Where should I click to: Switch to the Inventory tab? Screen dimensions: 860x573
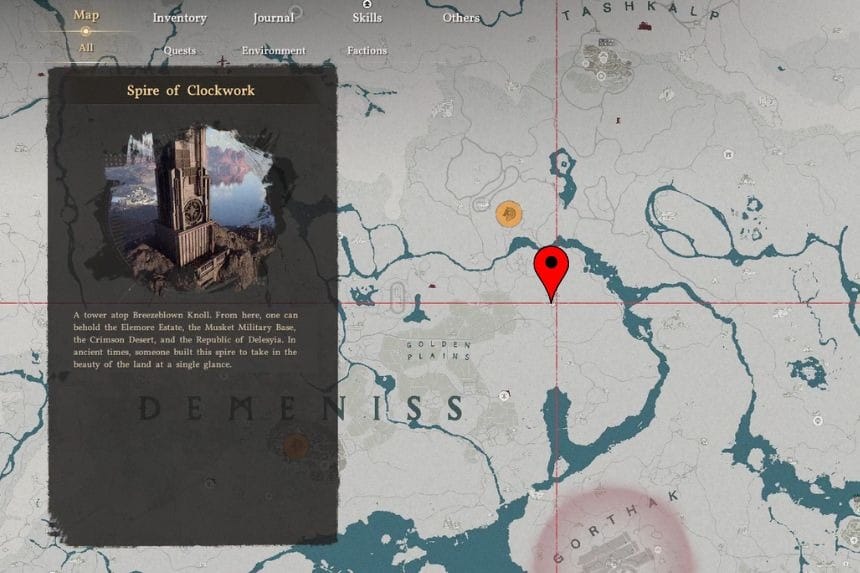coord(179,18)
